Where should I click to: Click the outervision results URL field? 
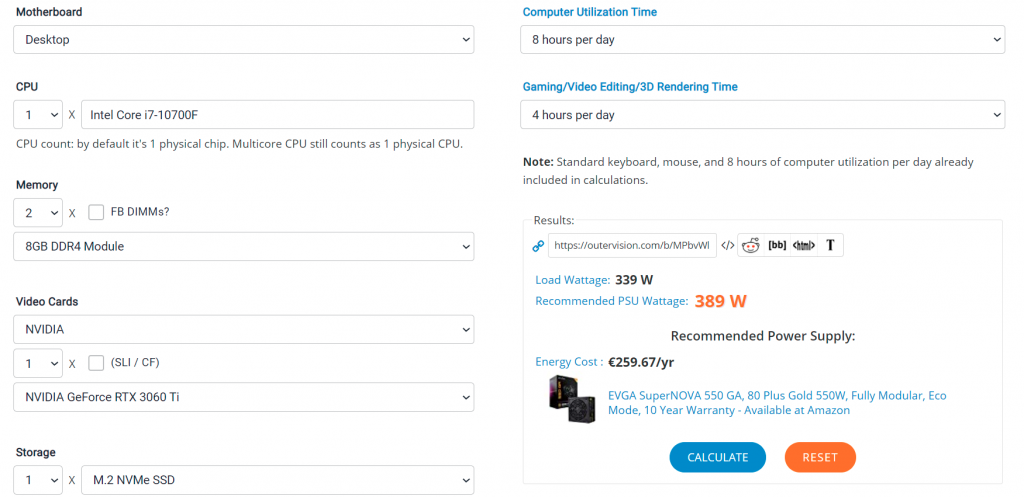(x=632, y=245)
